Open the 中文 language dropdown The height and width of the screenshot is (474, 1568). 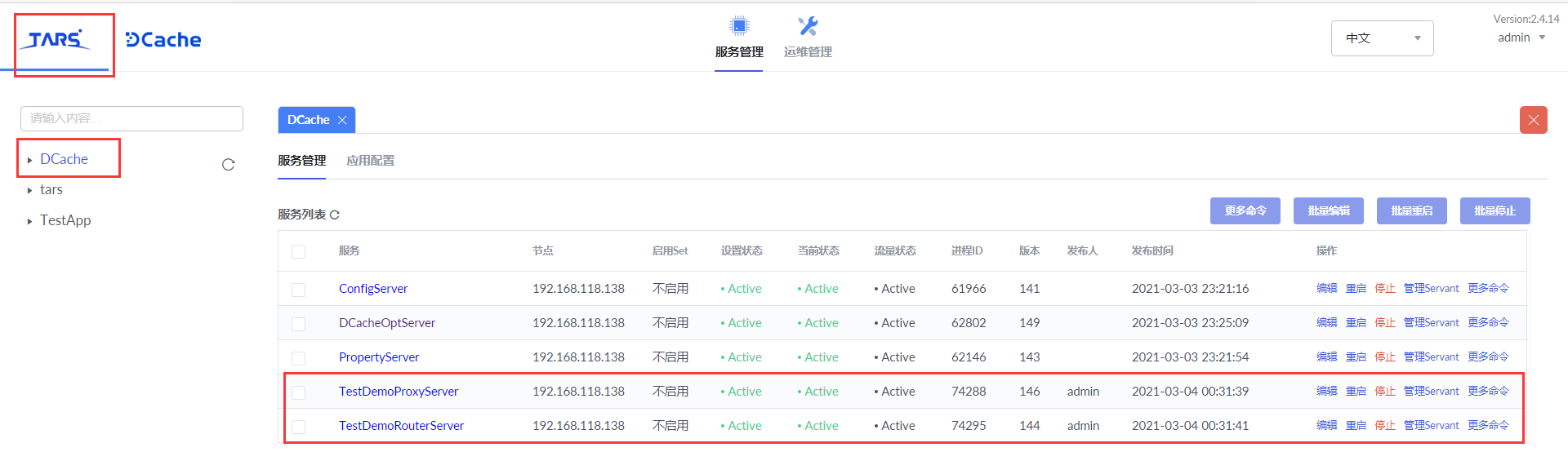pyautogui.click(x=1382, y=38)
